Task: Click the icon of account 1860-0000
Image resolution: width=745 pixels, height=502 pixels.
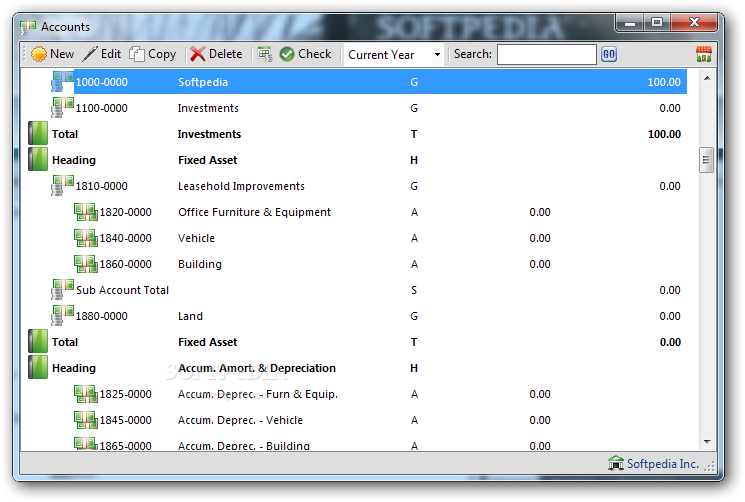Action: pos(86,264)
